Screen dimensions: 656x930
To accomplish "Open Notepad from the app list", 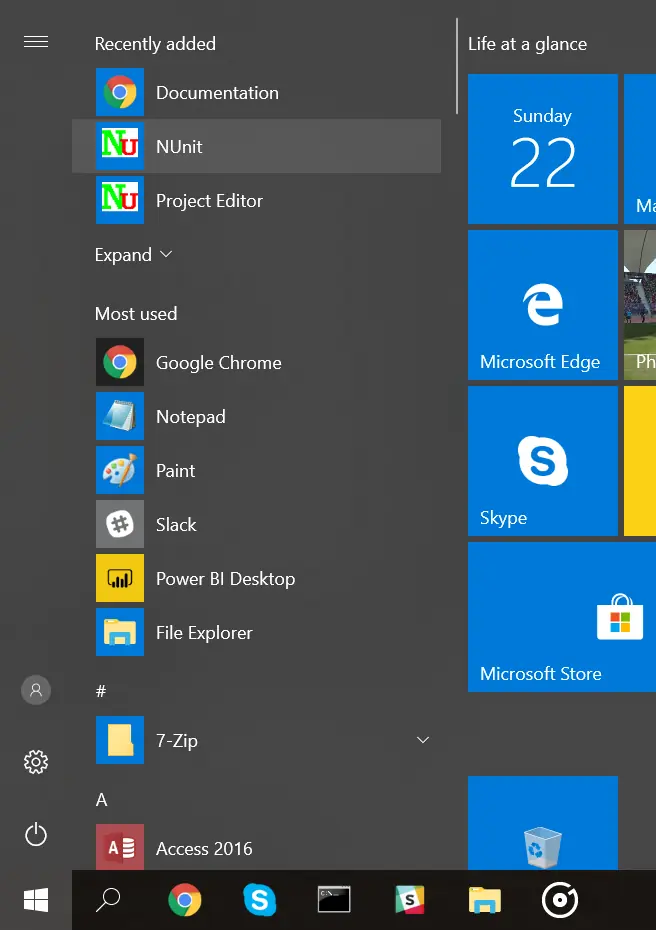I will pos(190,416).
